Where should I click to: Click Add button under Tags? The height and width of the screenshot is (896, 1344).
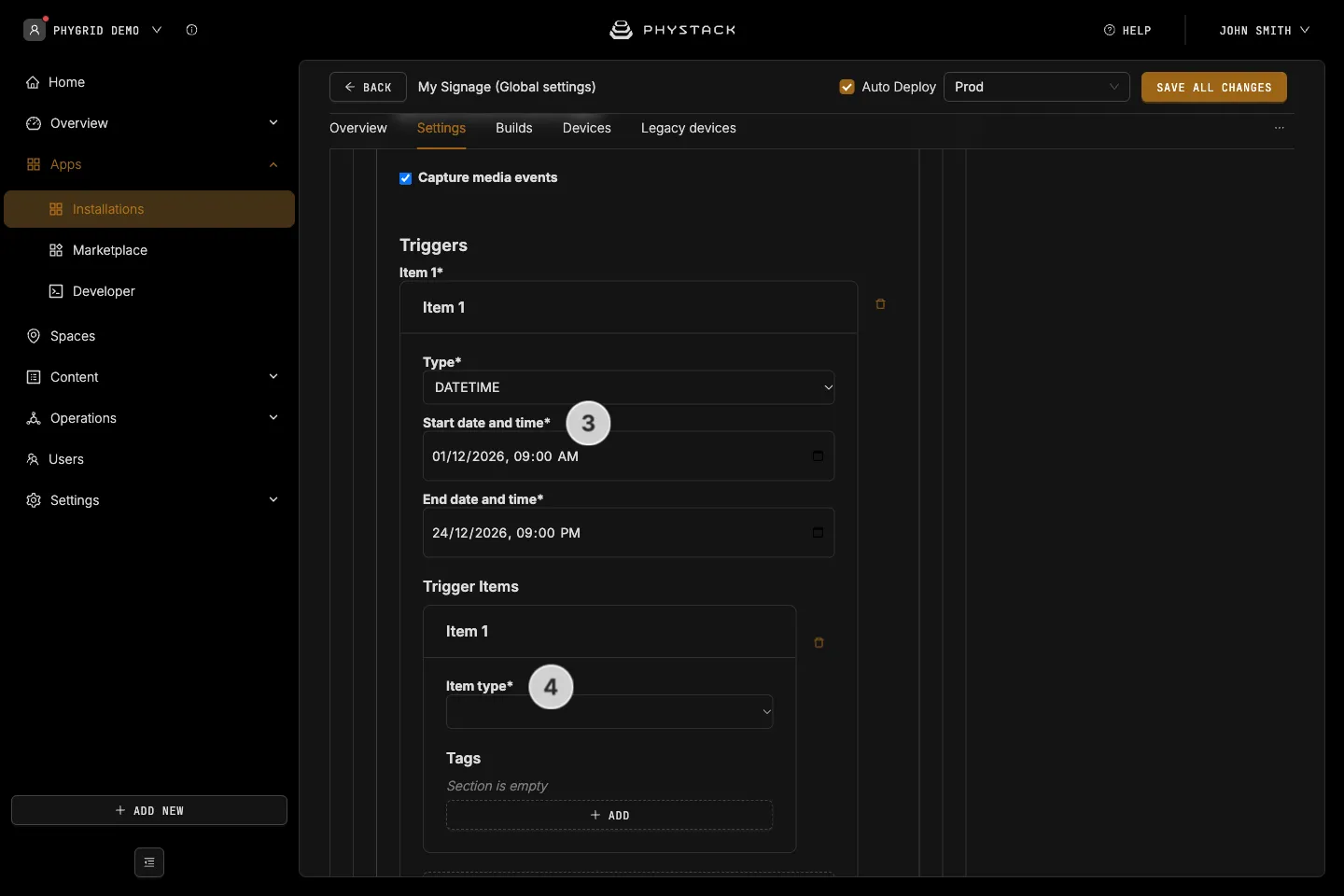pyautogui.click(x=609, y=815)
